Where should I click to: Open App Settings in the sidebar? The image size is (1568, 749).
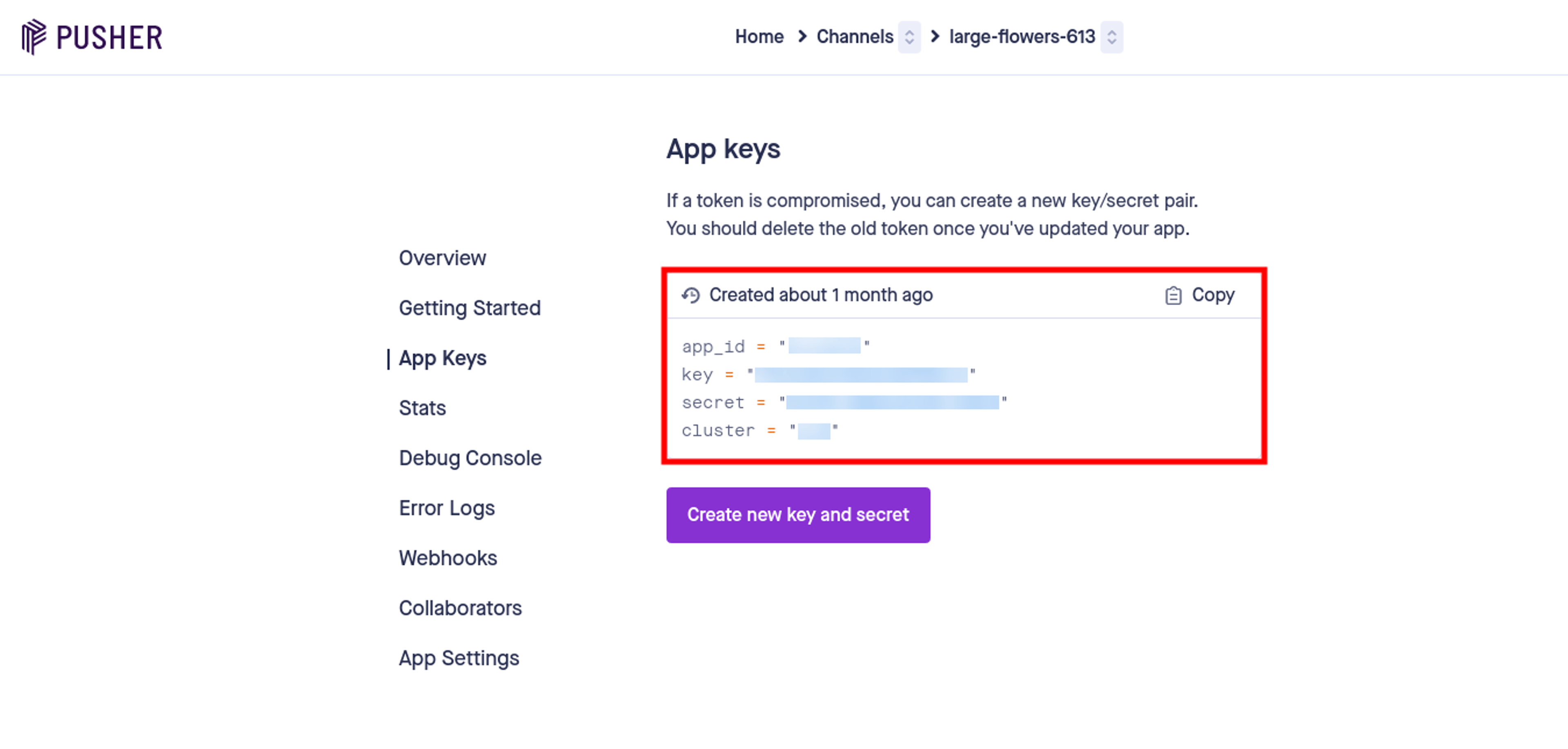pos(459,658)
